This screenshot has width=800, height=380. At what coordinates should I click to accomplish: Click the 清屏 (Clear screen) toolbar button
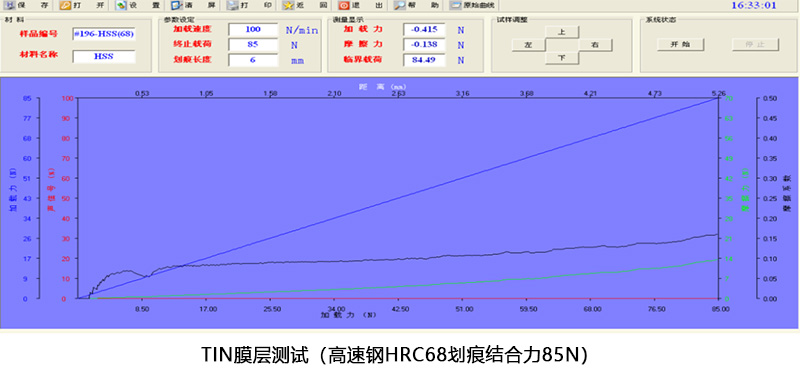coord(194,6)
